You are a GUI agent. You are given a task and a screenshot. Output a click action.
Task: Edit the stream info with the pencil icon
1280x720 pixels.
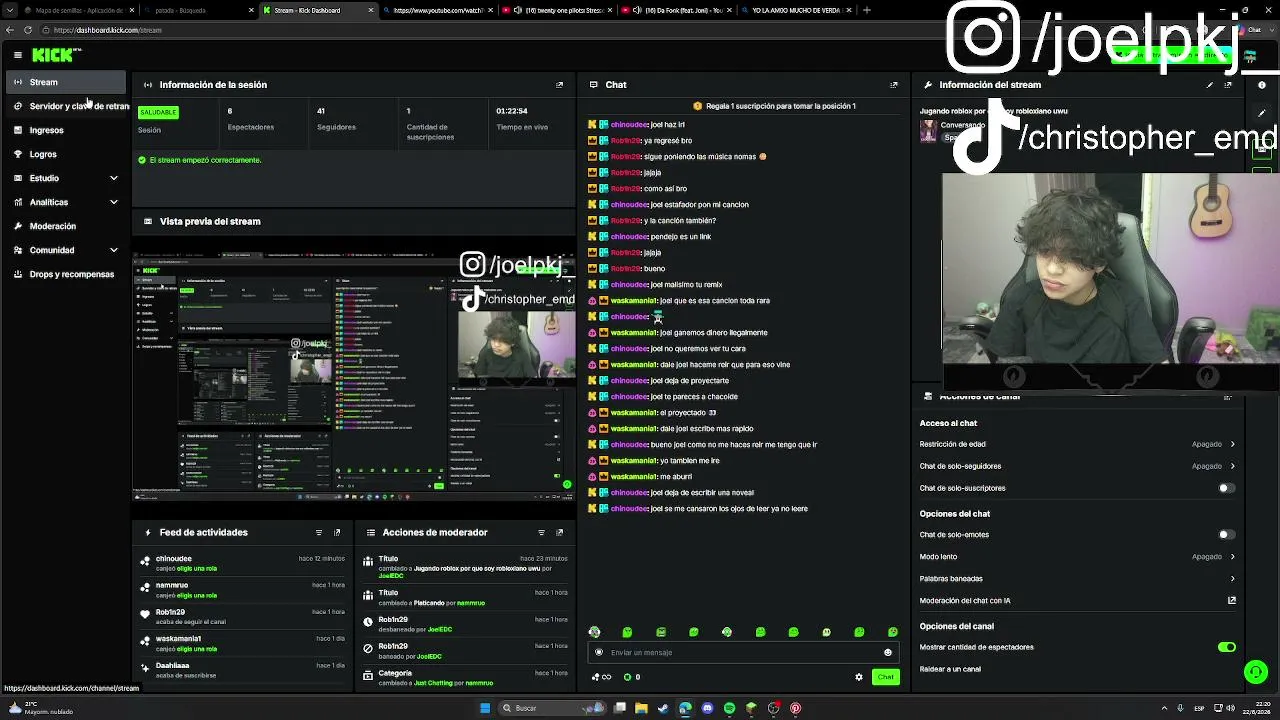pyautogui.click(x=1210, y=85)
